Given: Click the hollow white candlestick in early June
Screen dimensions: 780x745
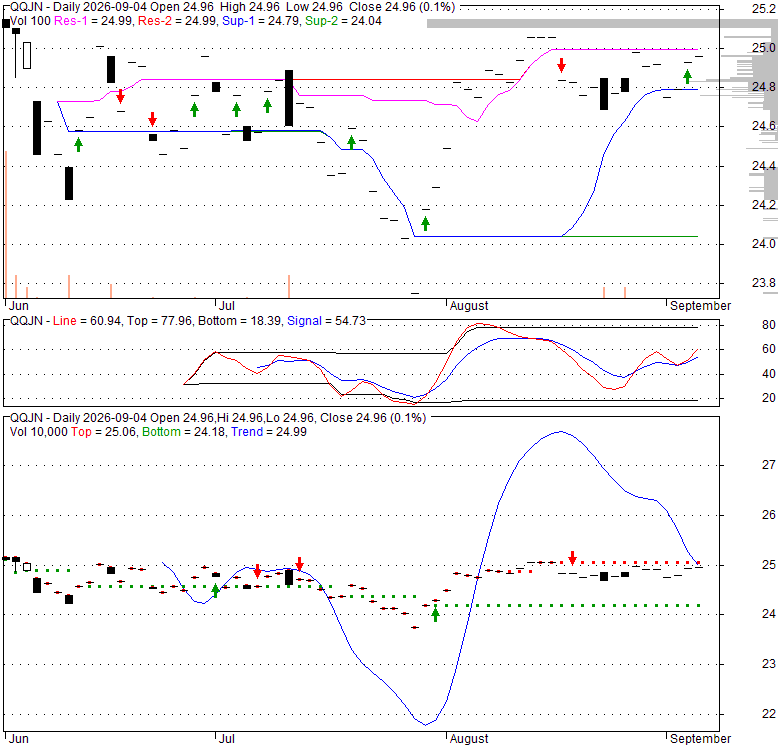Looking at the screenshot, I should point(27,55).
